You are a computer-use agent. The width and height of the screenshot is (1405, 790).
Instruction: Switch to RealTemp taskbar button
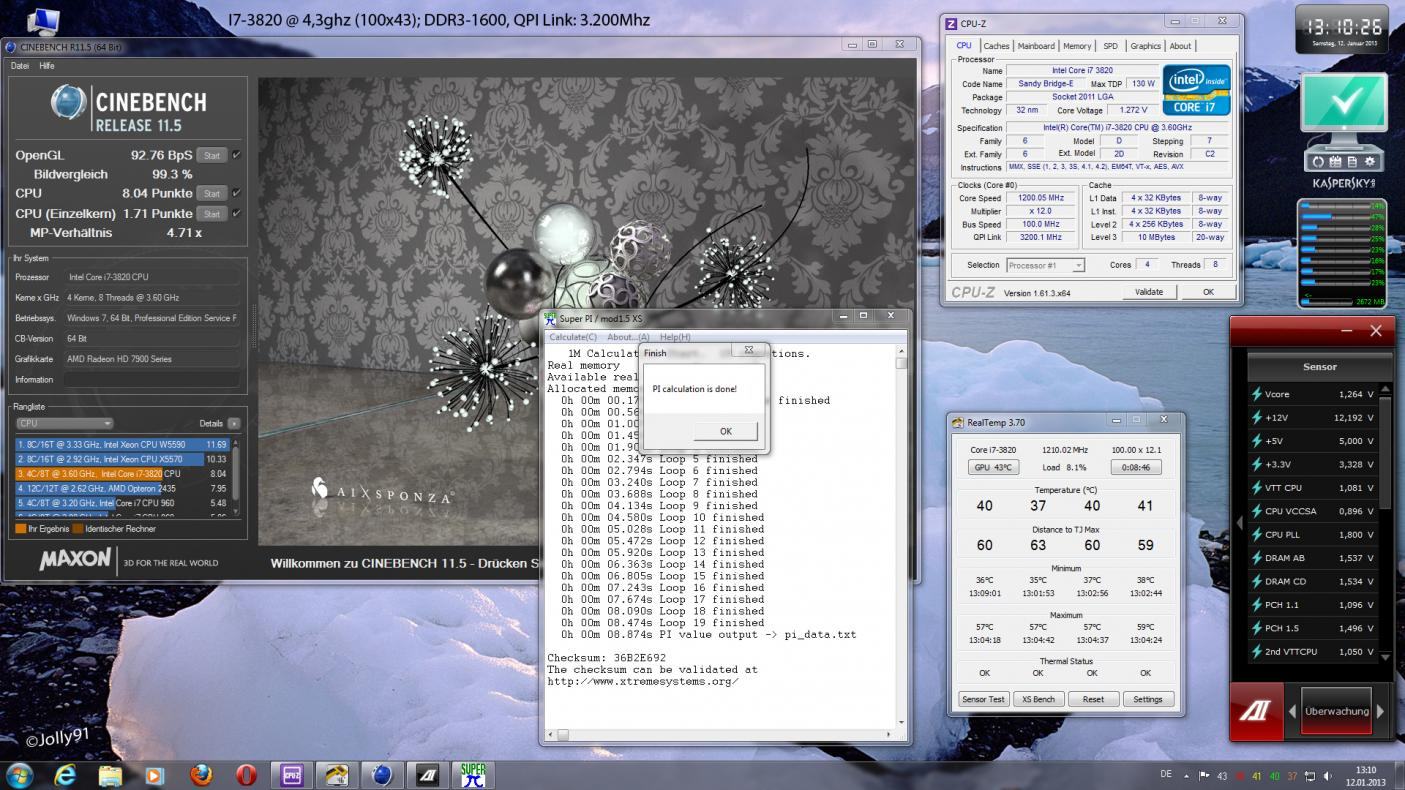(337, 775)
